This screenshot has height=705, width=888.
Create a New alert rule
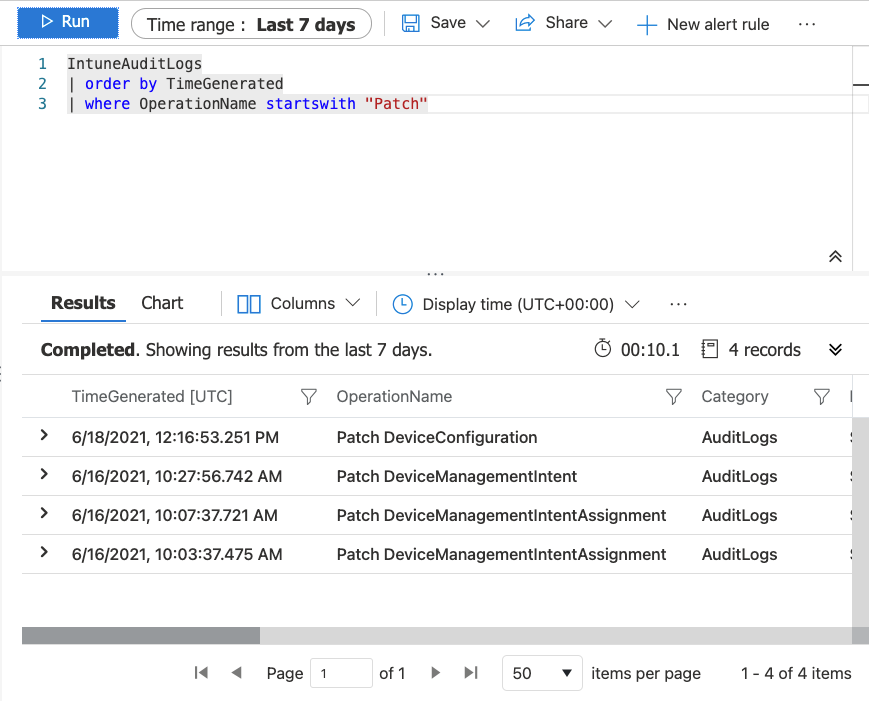[x=703, y=24]
